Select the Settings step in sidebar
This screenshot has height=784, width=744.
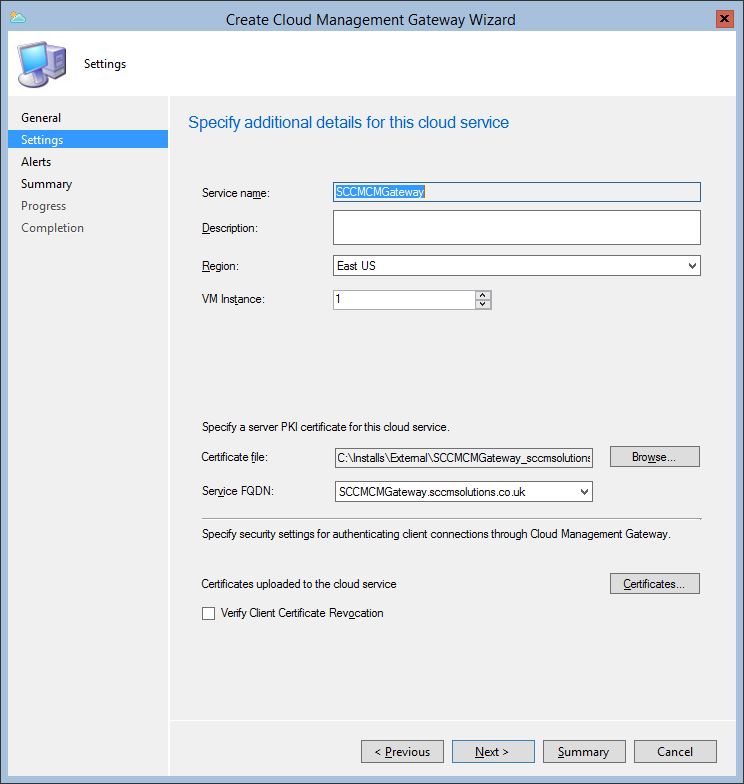click(88, 140)
